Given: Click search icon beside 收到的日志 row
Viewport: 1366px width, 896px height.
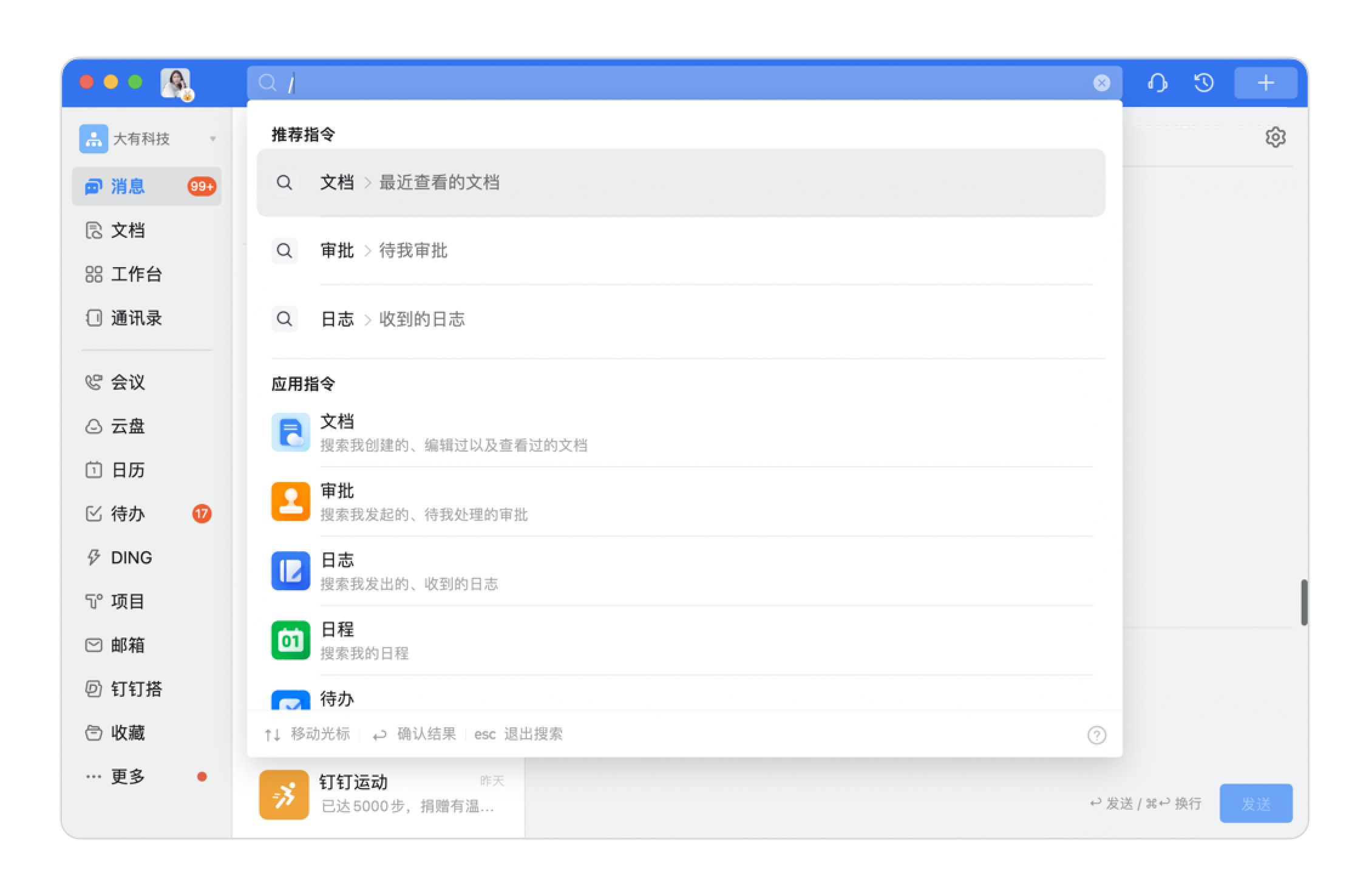Looking at the screenshot, I should coord(284,319).
